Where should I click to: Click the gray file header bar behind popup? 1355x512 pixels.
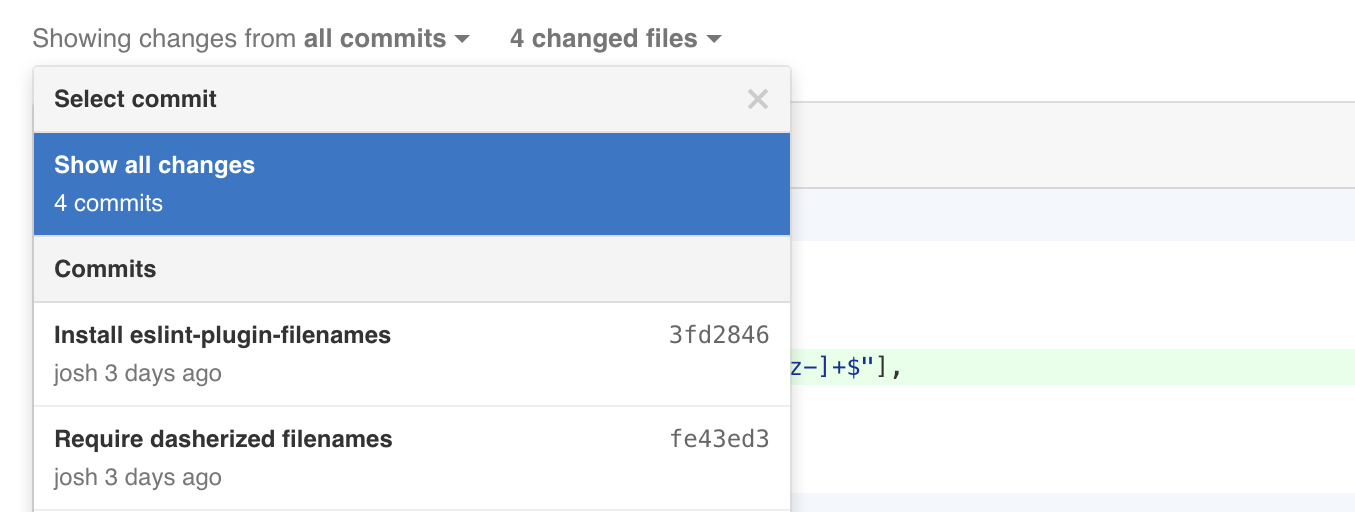point(1070,144)
